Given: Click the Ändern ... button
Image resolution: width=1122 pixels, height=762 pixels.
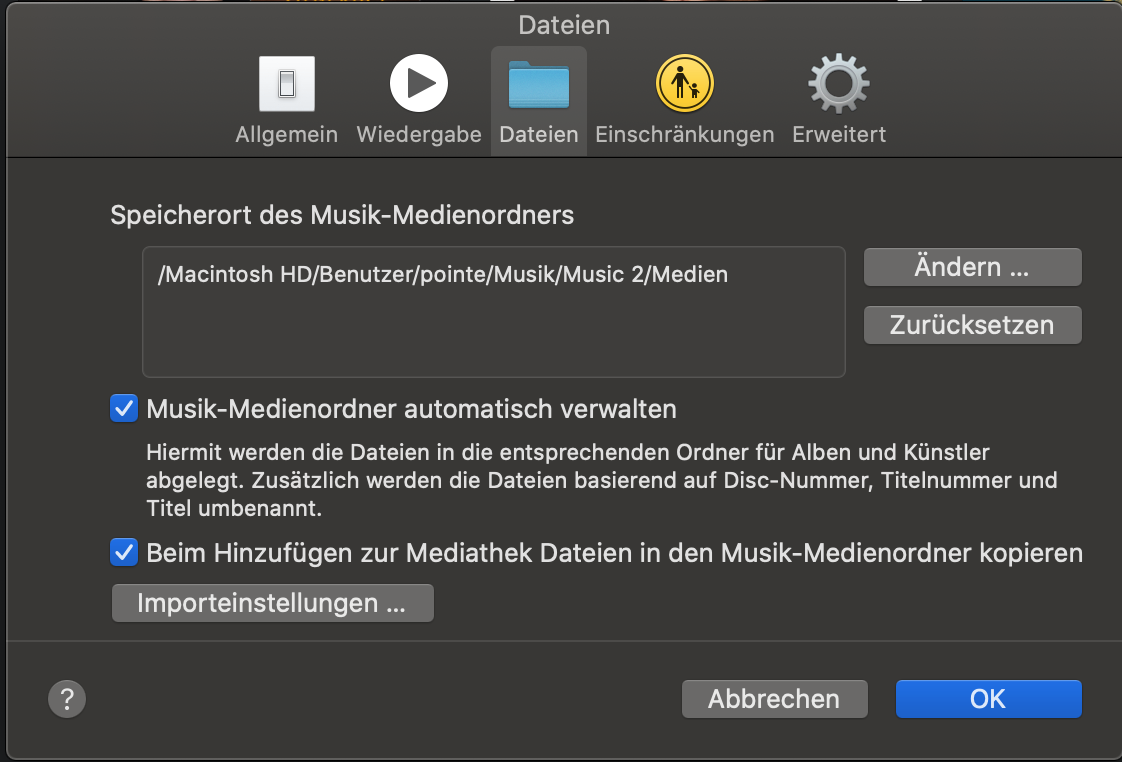Looking at the screenshot, I should point(972,267).
